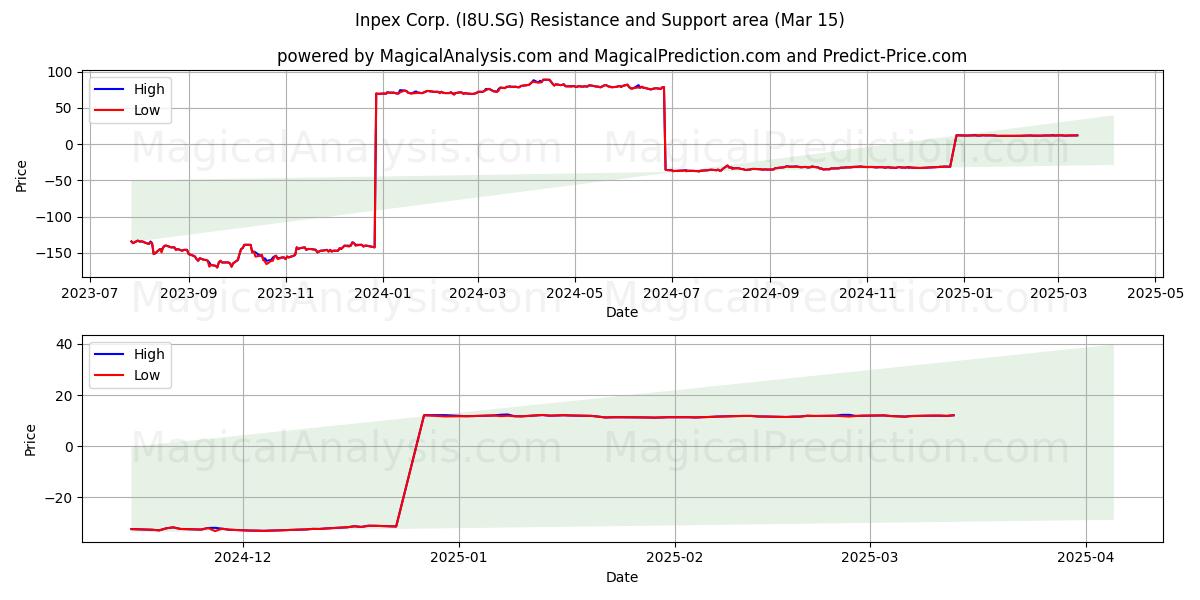Click the "20" price tick on lower chart
The width and height of the screenshot is (1200, 600).
point(65,395)
